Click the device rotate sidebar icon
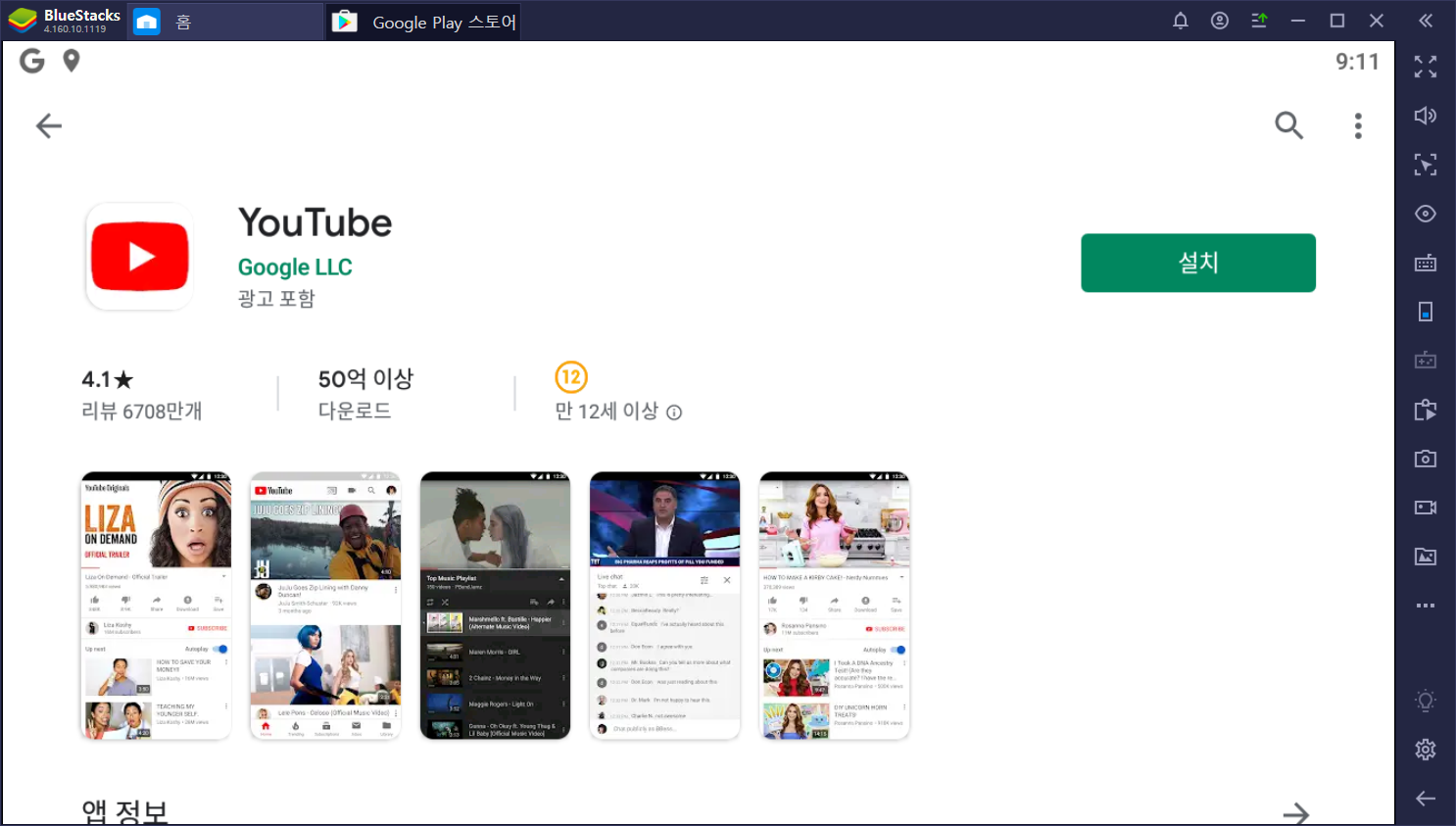The height and width of the screenshot is (826, 1456). click(x=1426, y=312)
